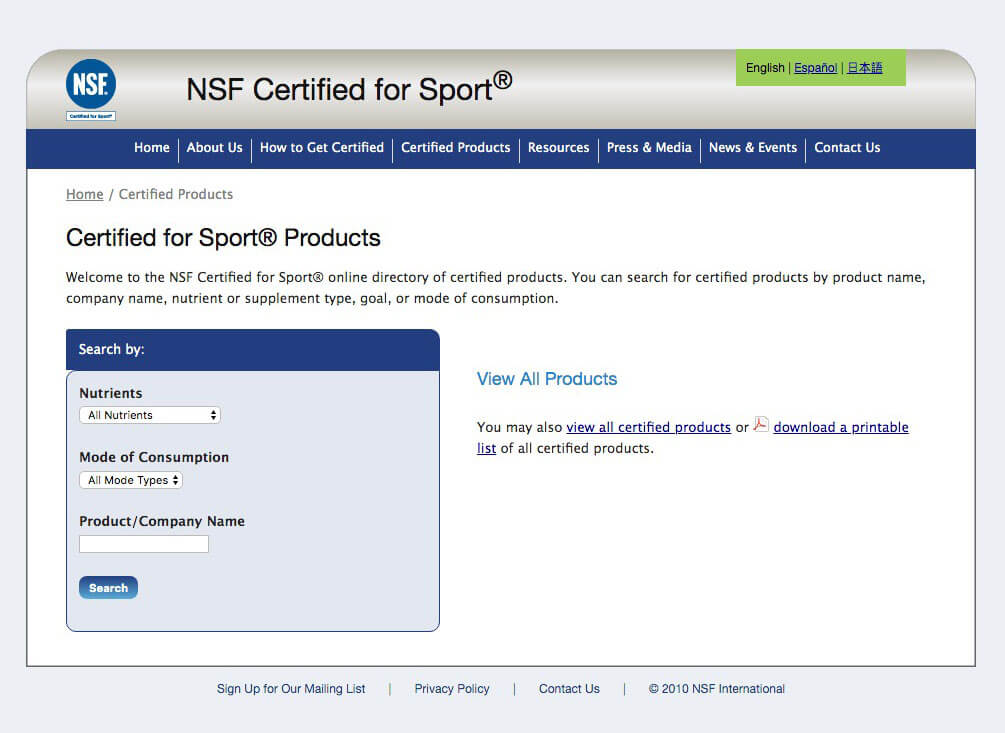Click the Search by: panel header
Image resolution: width=1005 pixels, height=733 pixels.
253,350
